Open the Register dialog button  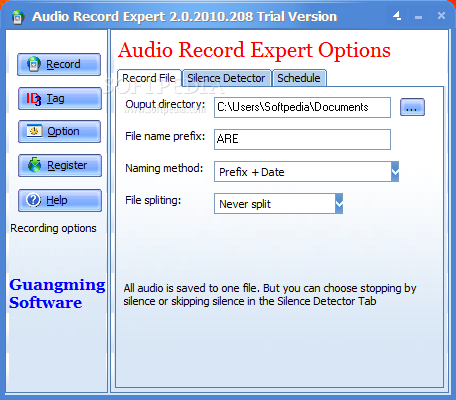60,165
